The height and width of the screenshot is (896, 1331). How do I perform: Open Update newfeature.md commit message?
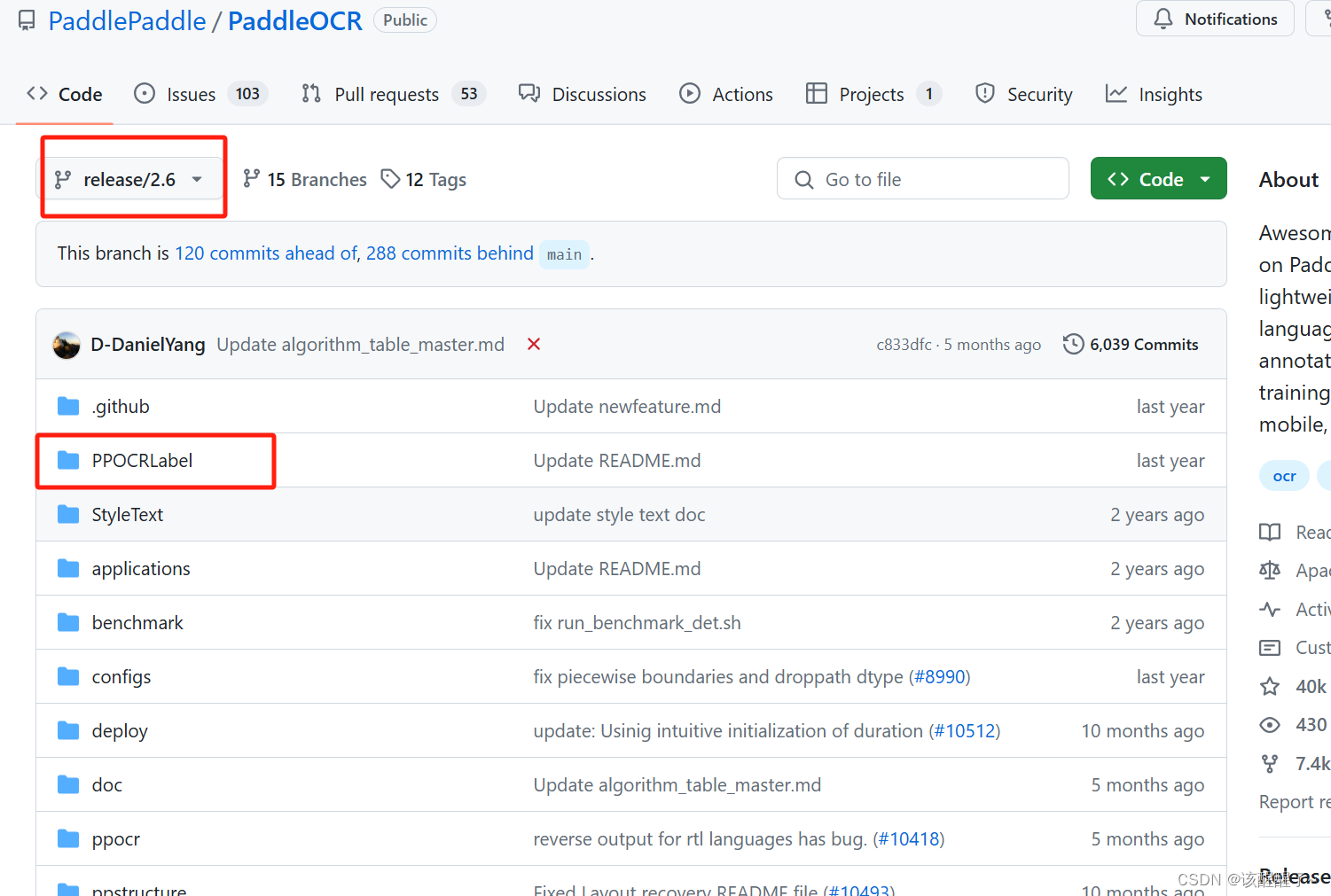pos(627,407)
